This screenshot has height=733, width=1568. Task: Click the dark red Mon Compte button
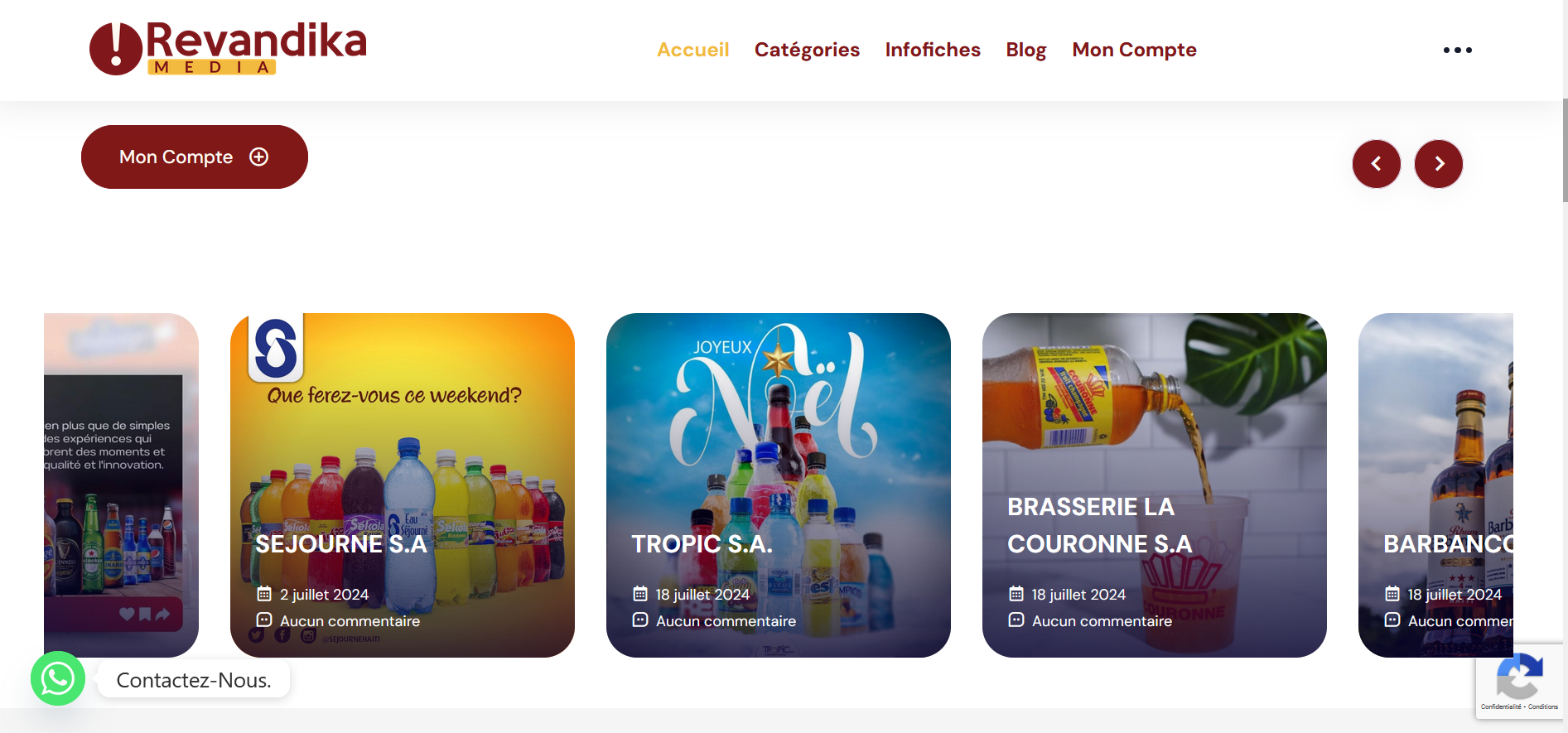pyautogui.click(x=195, y=157)
